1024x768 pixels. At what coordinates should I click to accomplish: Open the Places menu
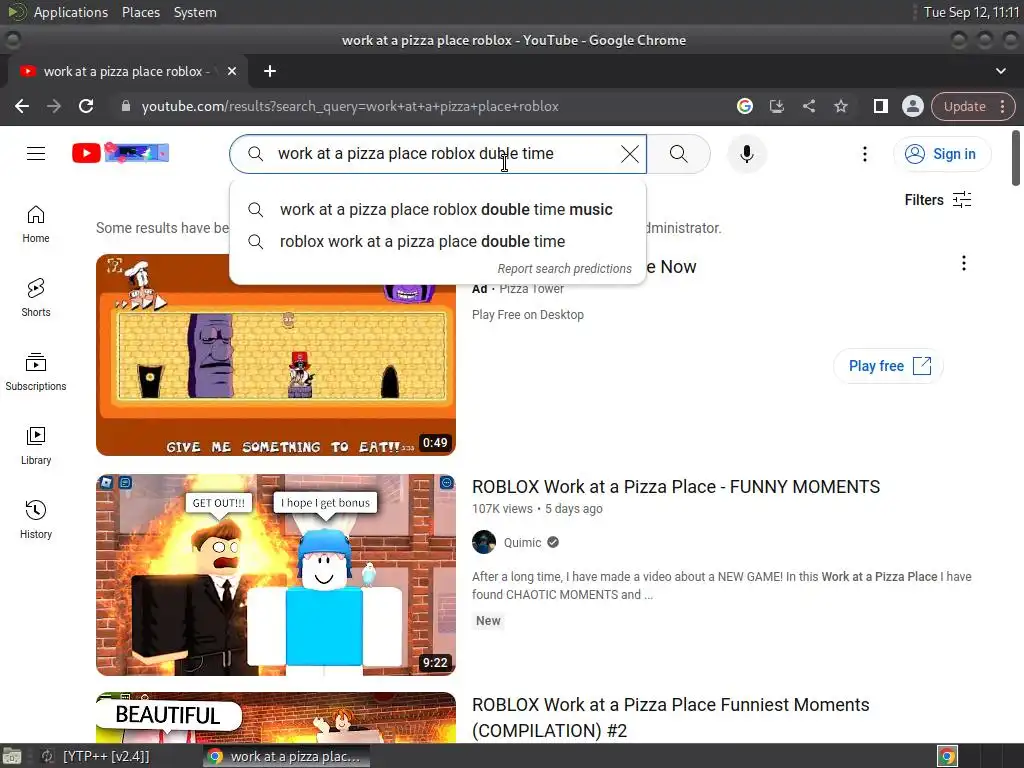click(140, 12)
